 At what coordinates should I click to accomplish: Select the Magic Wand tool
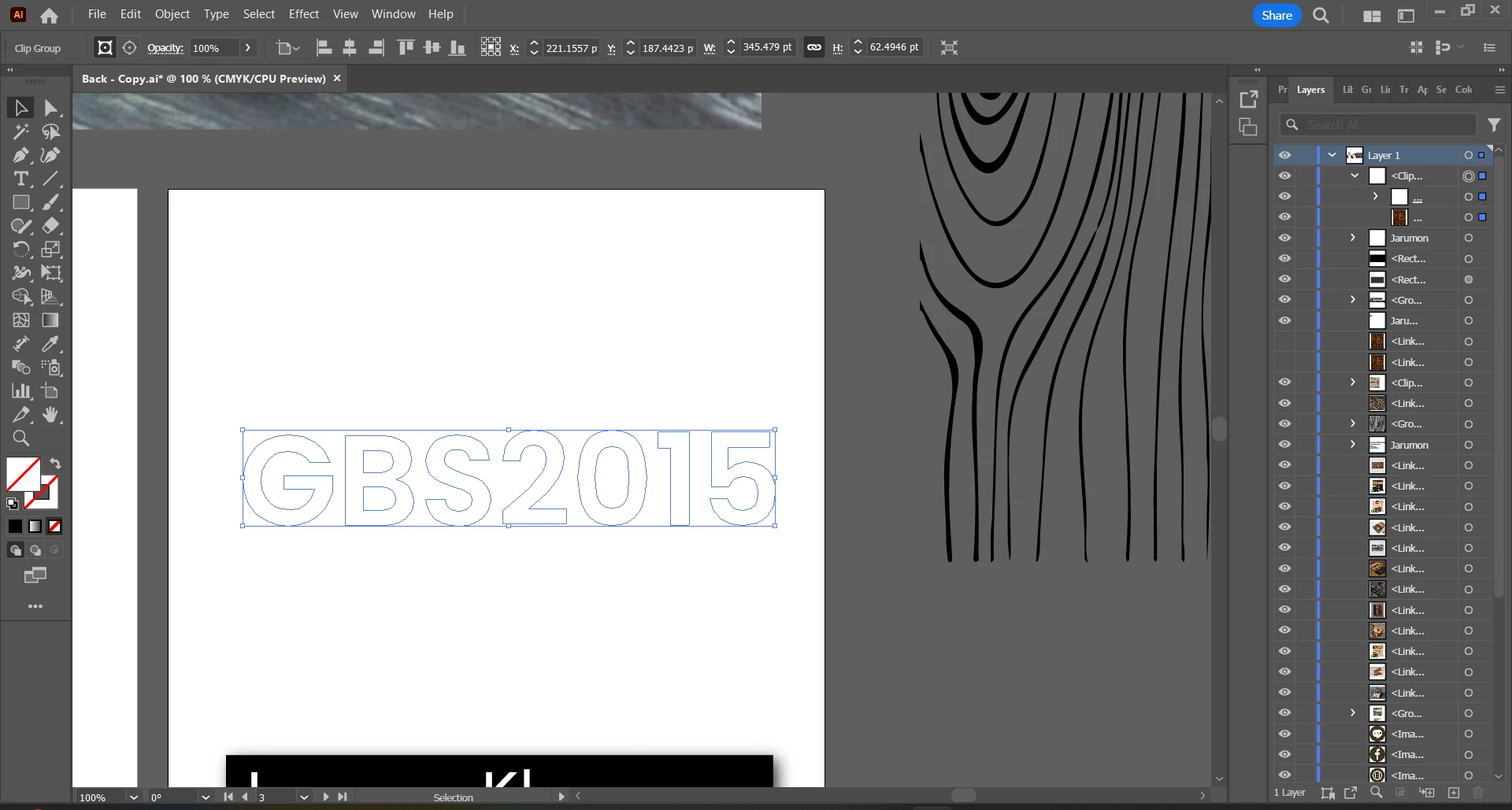click(21, 131)
